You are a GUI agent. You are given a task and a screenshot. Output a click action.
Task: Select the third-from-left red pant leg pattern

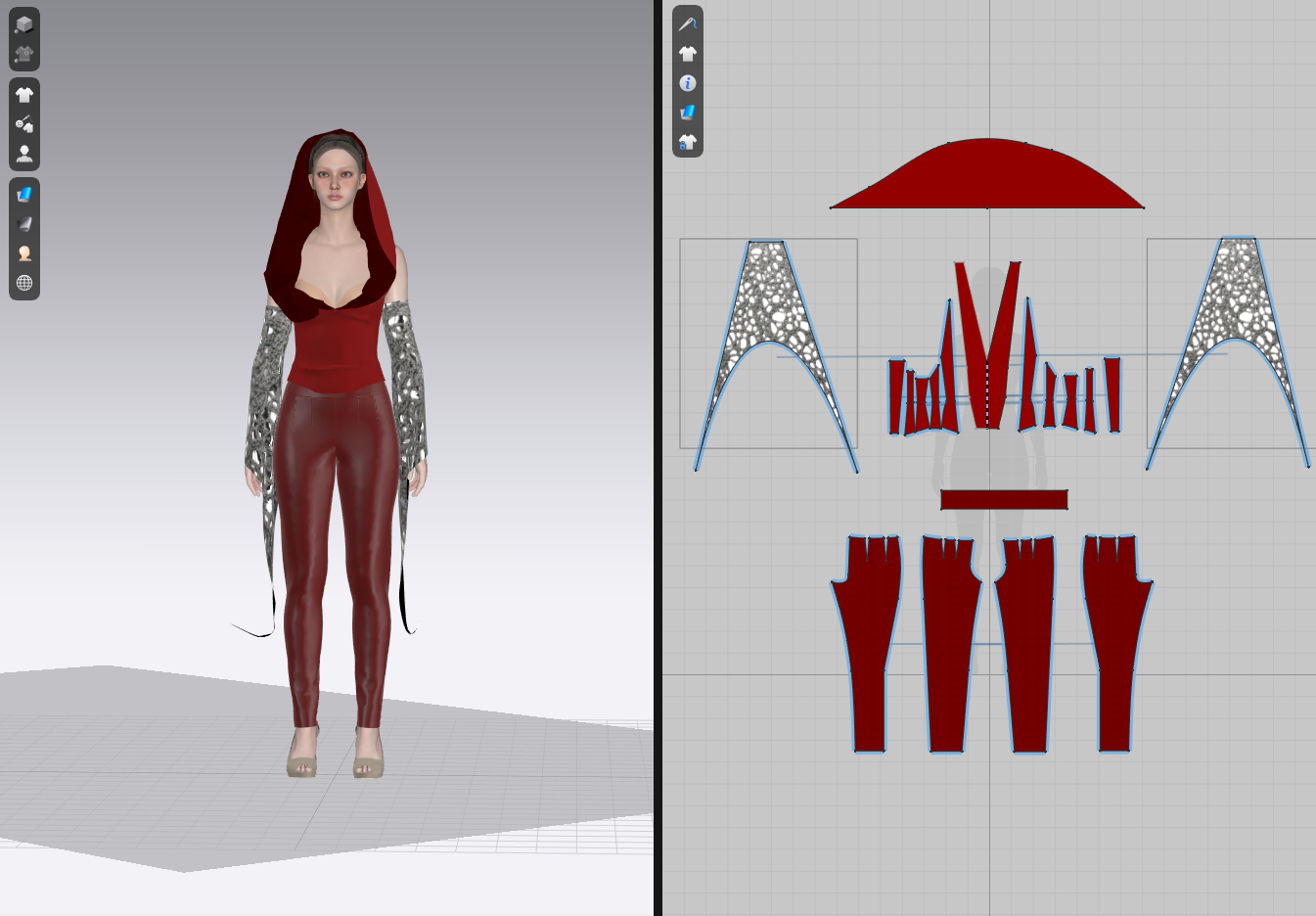pos(1028,646)
